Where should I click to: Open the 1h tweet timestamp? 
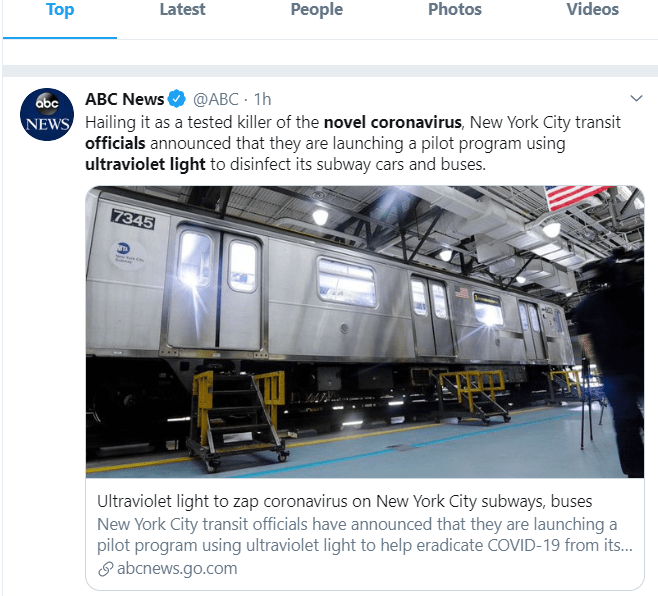tap(263, 99)
